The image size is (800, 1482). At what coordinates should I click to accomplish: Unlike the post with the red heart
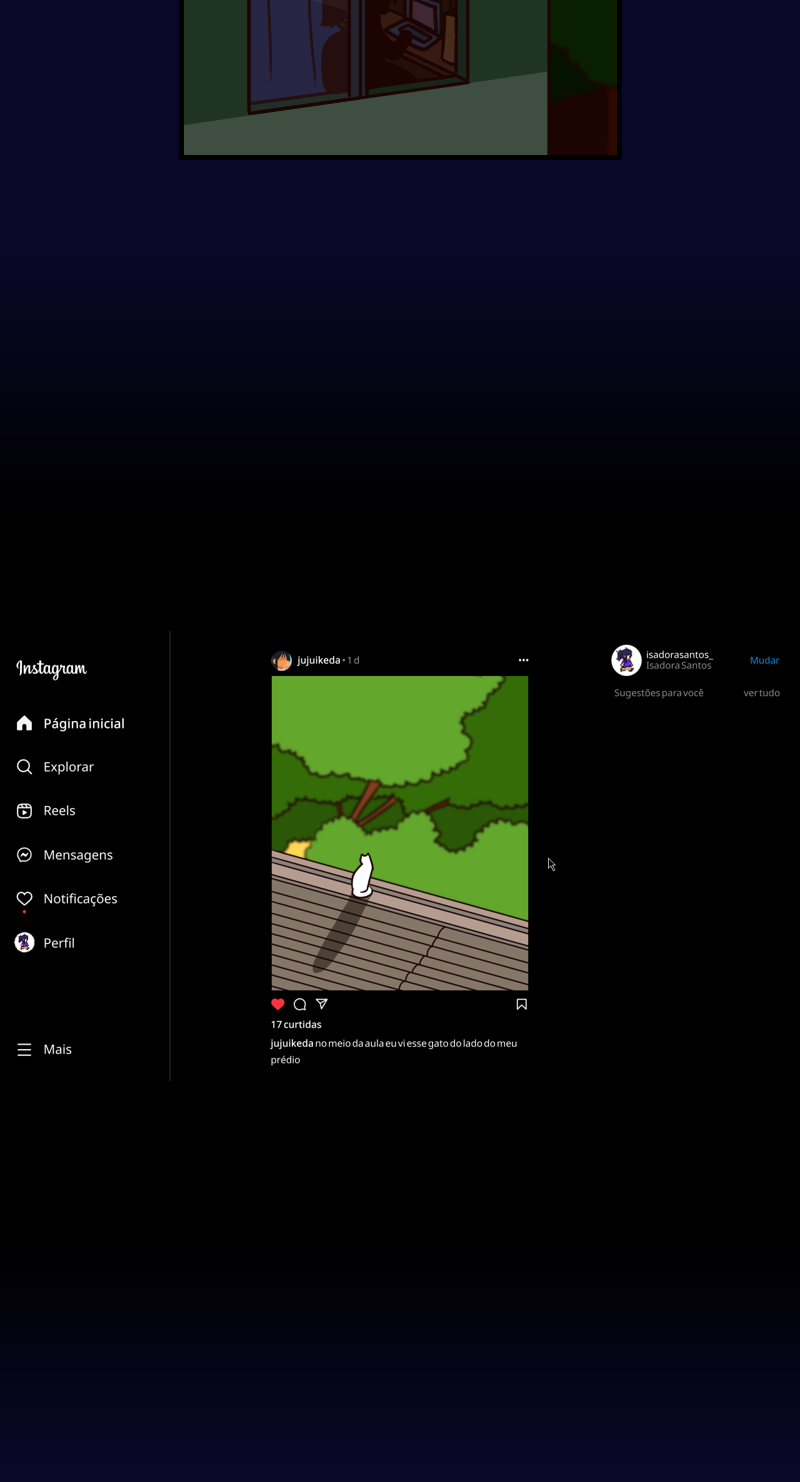[x=278, y=1004]
